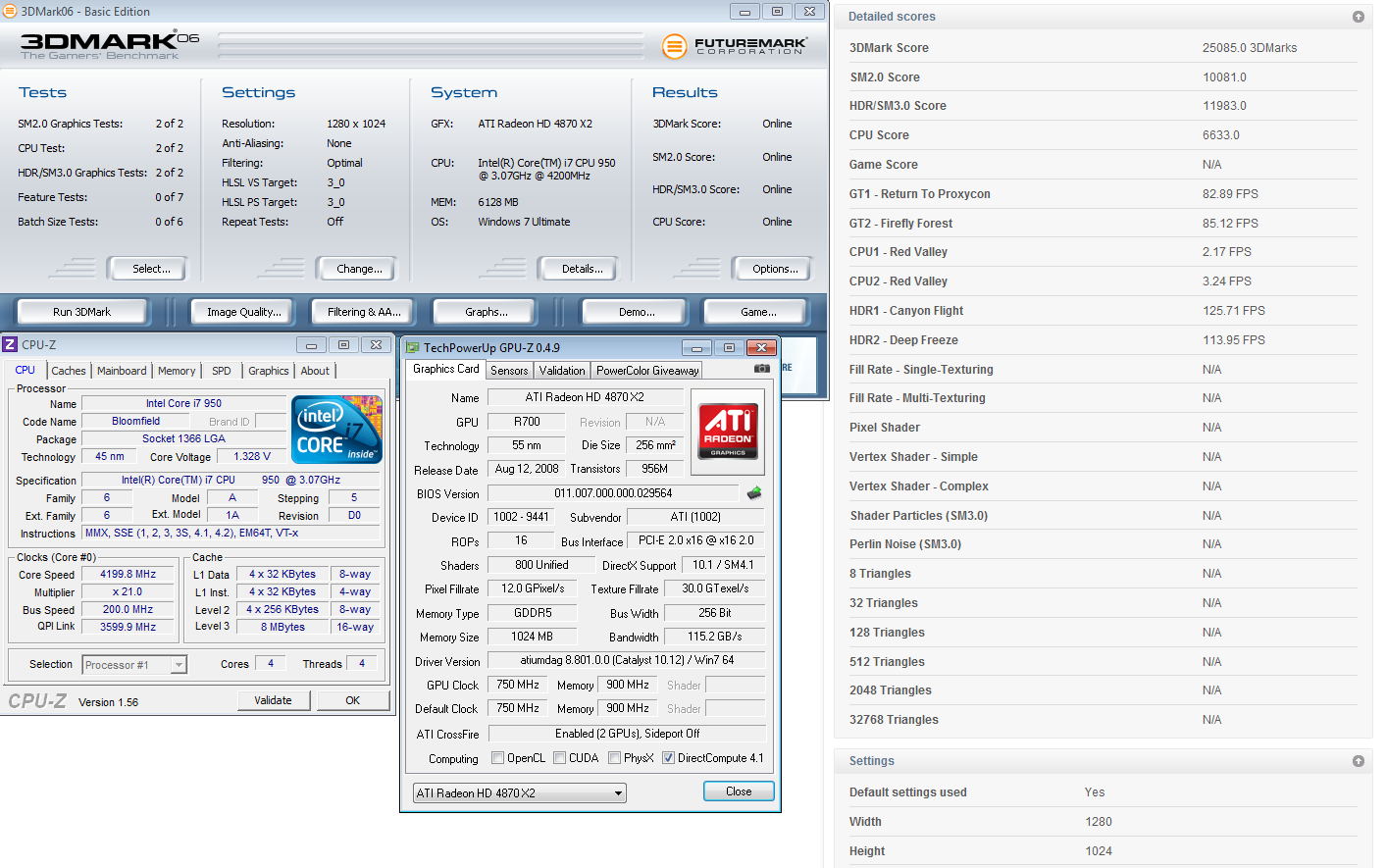
Task: Click the Intel Core i7 inside logo
Action: (336, 430)
